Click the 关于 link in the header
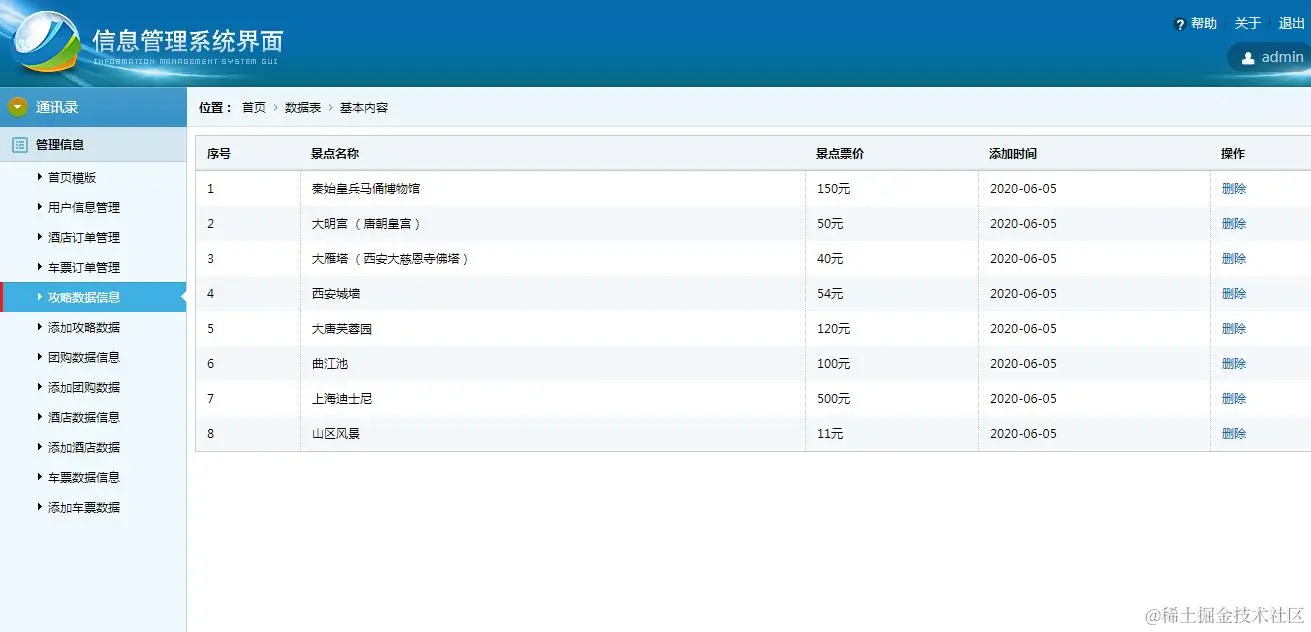This screenshot has height=632, width=1311. (x=1248, y=24)
